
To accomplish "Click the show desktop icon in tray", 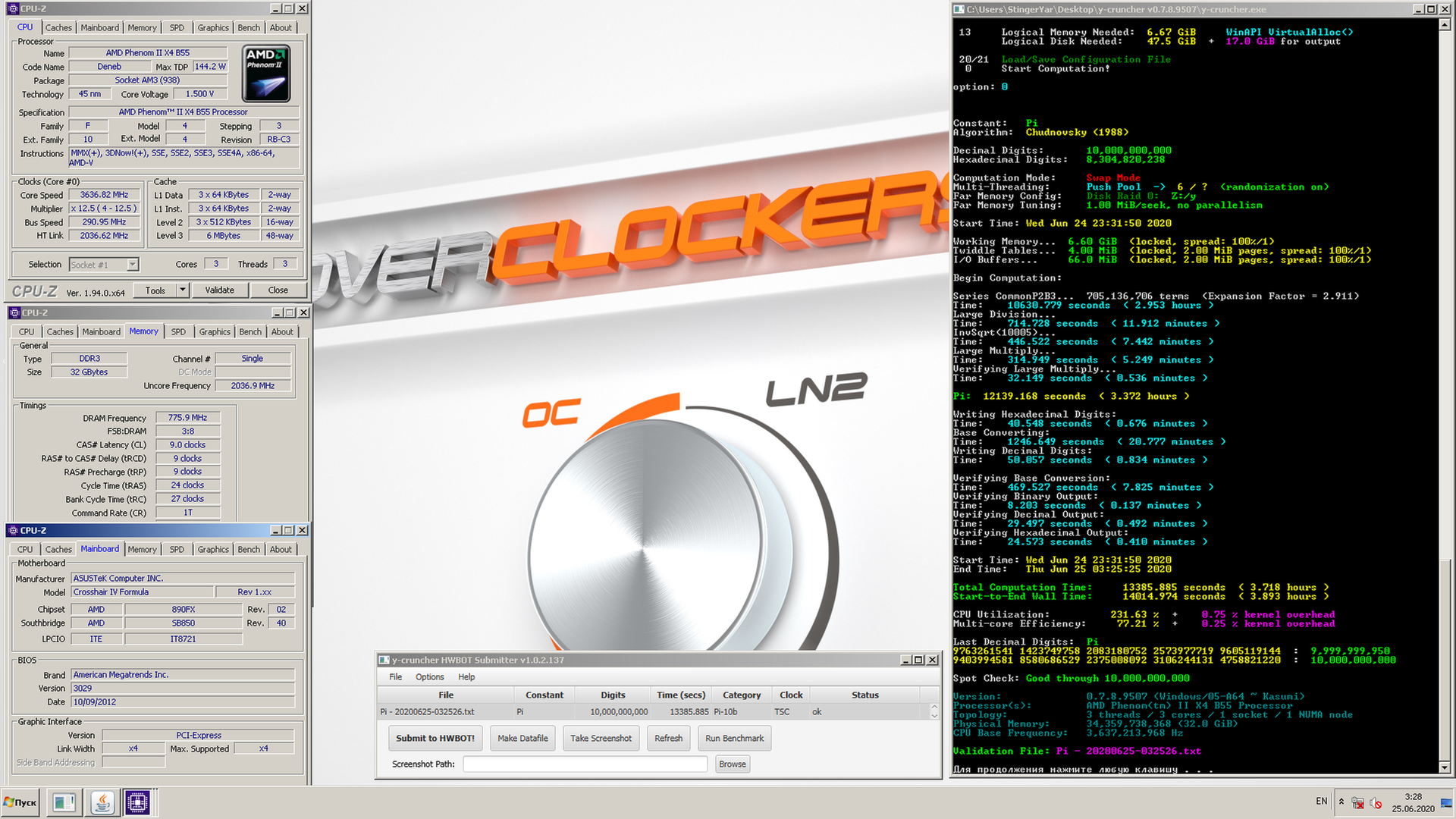I will (x=1447, y=802).
